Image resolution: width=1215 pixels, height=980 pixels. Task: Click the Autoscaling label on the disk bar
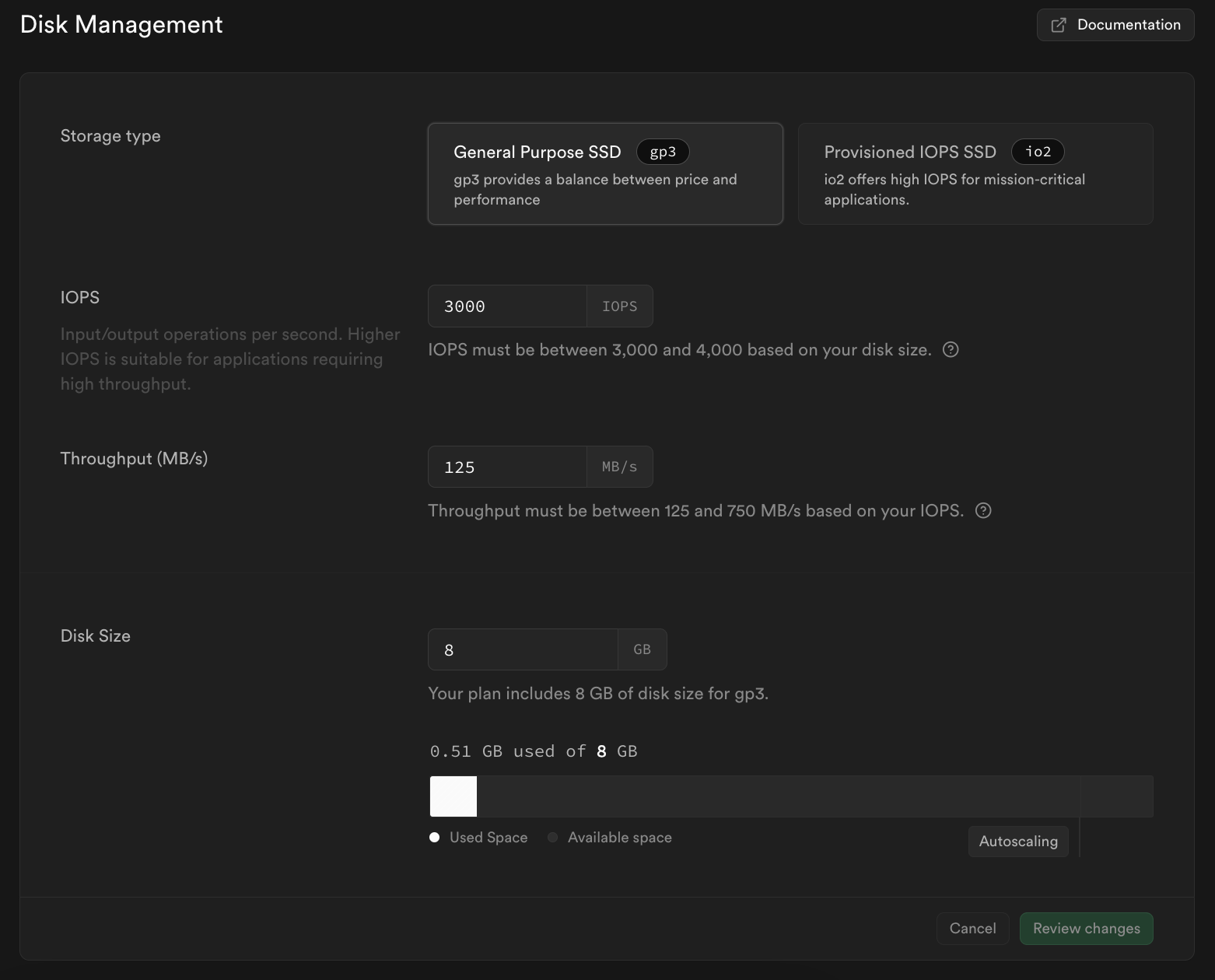click(1018, 842)
